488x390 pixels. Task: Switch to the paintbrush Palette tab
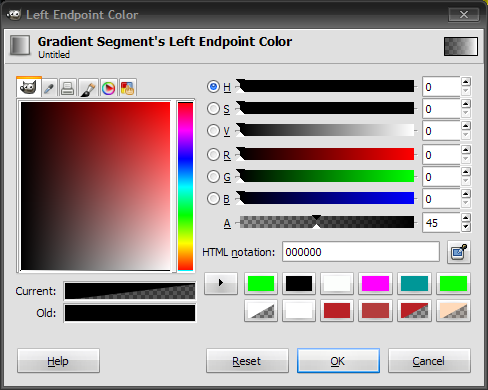coord(88,88)
